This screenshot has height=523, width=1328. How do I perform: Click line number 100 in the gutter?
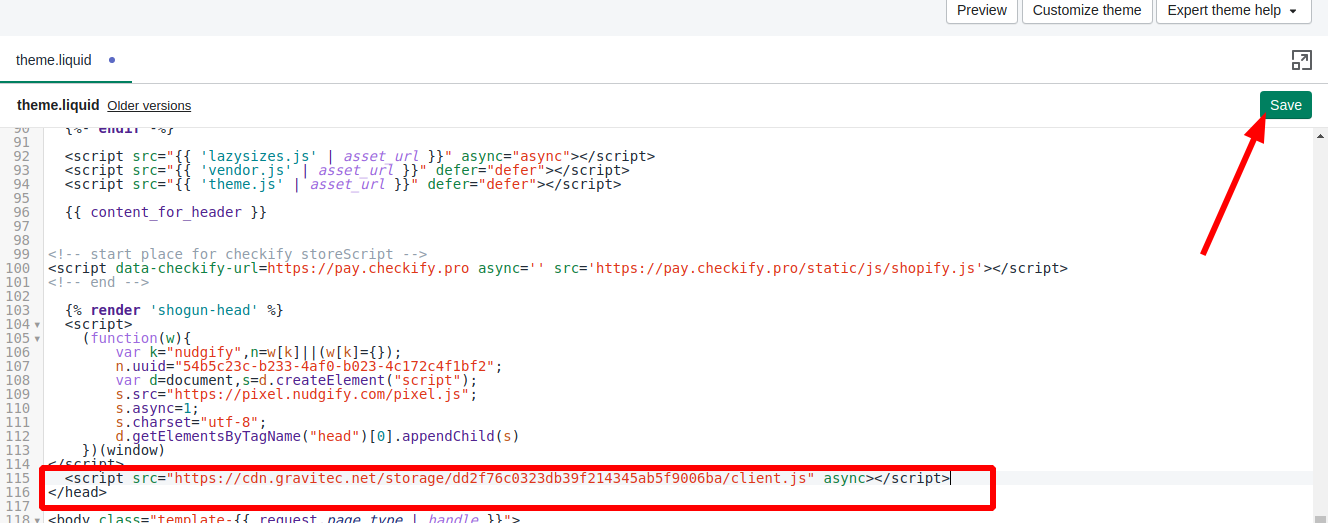click(18, 268)
